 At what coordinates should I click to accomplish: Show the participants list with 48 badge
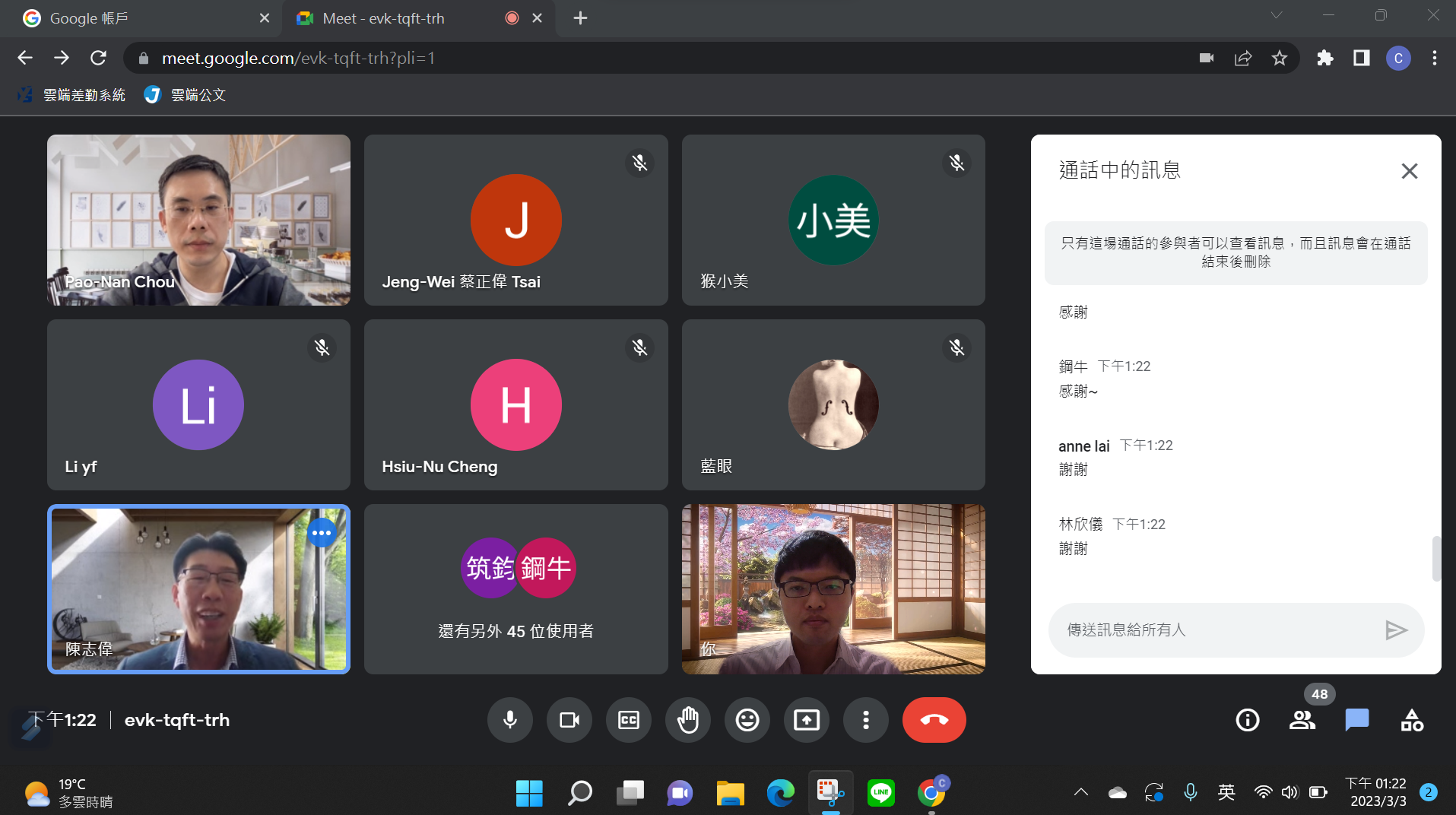point(1302,720)
